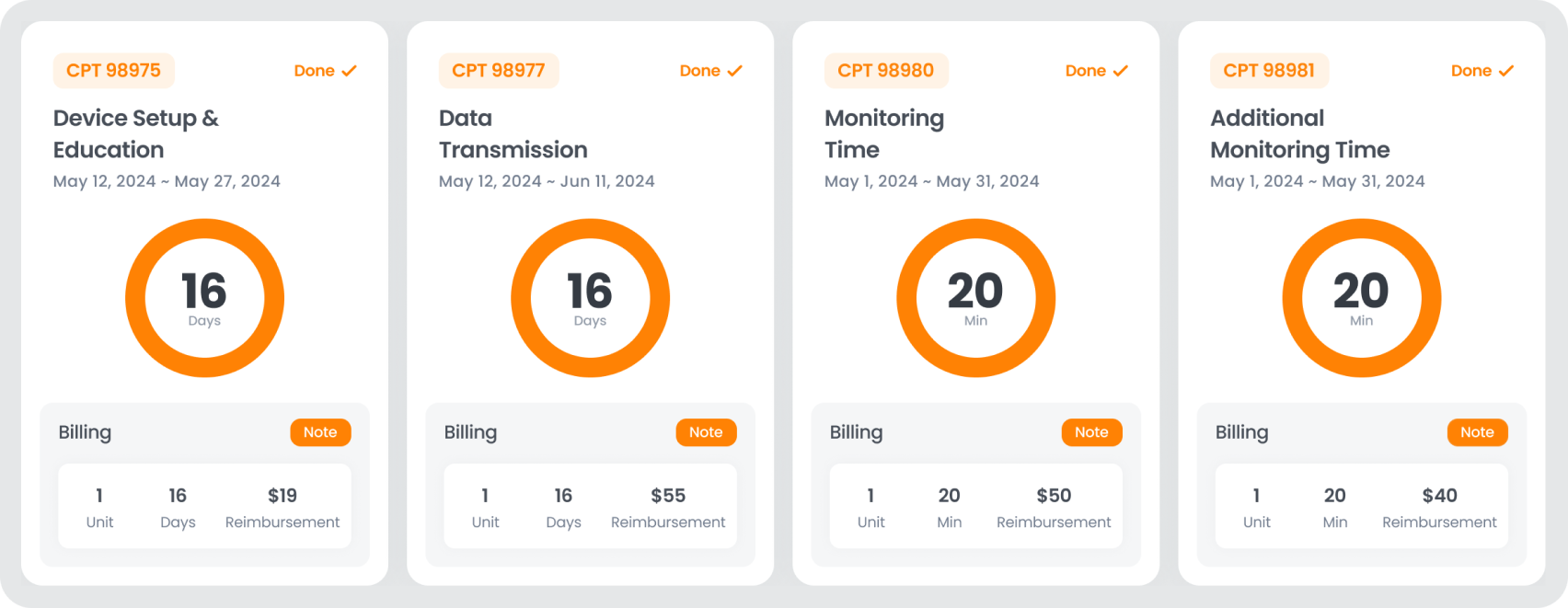Image resolution: width=1568 pixels, height=608 pixels.
Task: Select the CPT 98977 code badge
Action: pos(499,71)
